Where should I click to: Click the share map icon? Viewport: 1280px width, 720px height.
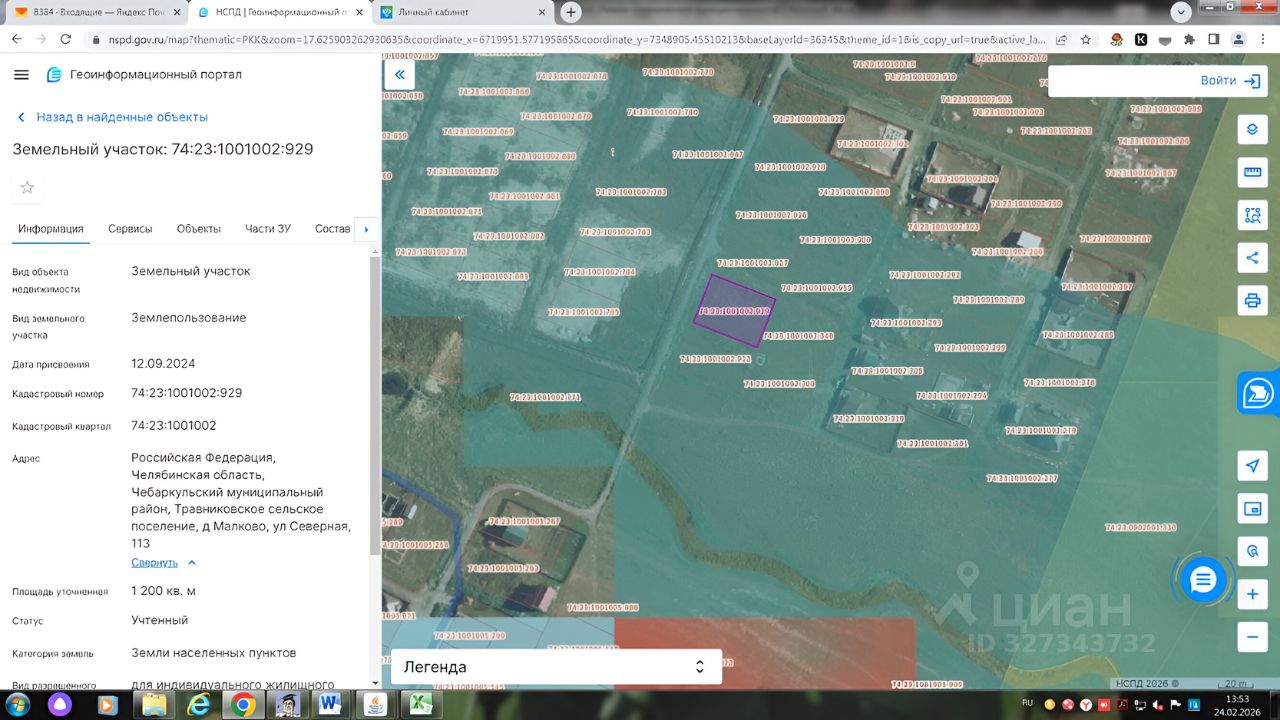click(1251, 257)
